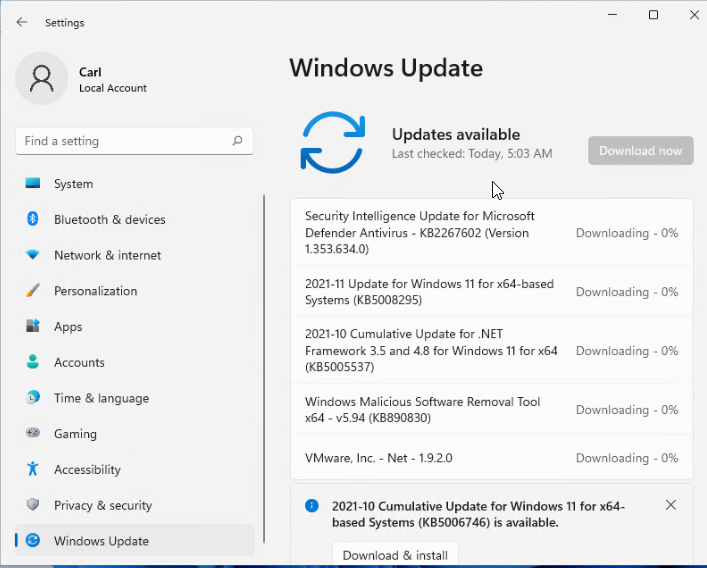Screen dimensions: 707x568
Task: Click the sidebar vertical scrollbar
Action: click(264, 369)
